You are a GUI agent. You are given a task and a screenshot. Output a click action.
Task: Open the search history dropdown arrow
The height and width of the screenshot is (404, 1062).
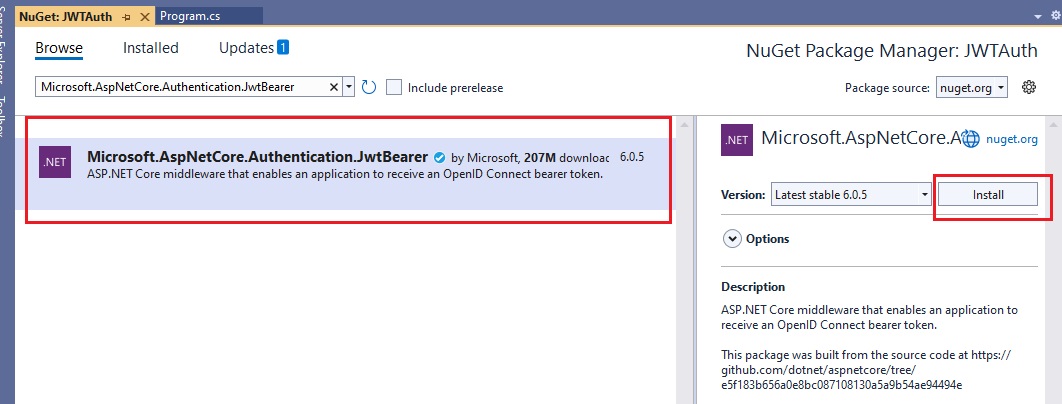click(x=349, y=87)
